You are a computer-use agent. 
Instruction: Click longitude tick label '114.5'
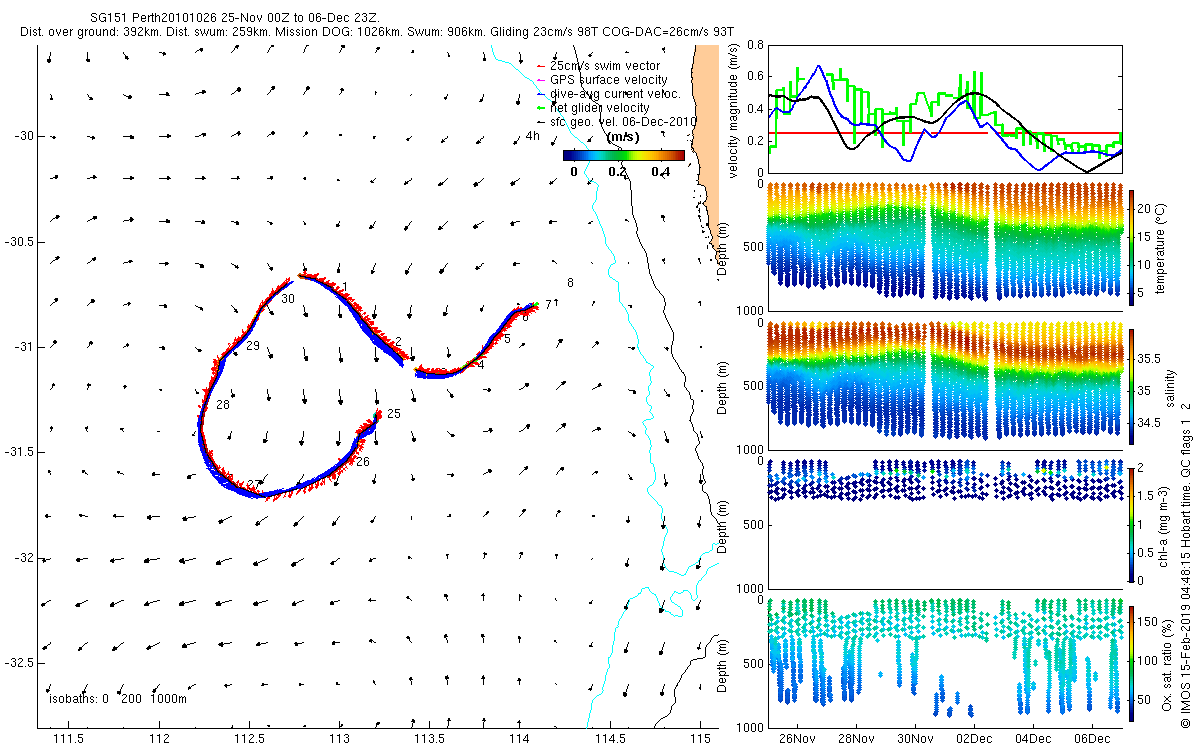609,739
